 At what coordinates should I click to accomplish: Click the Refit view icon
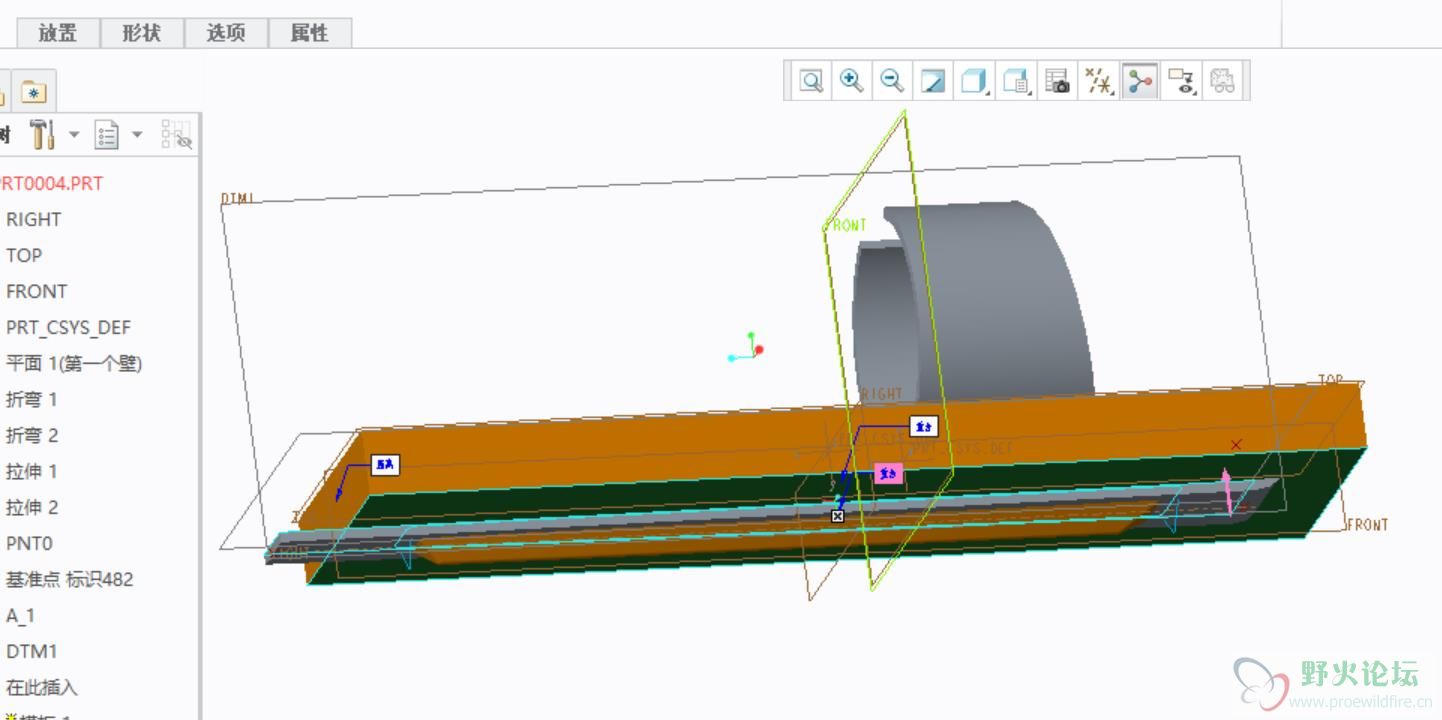click(811, 81)
